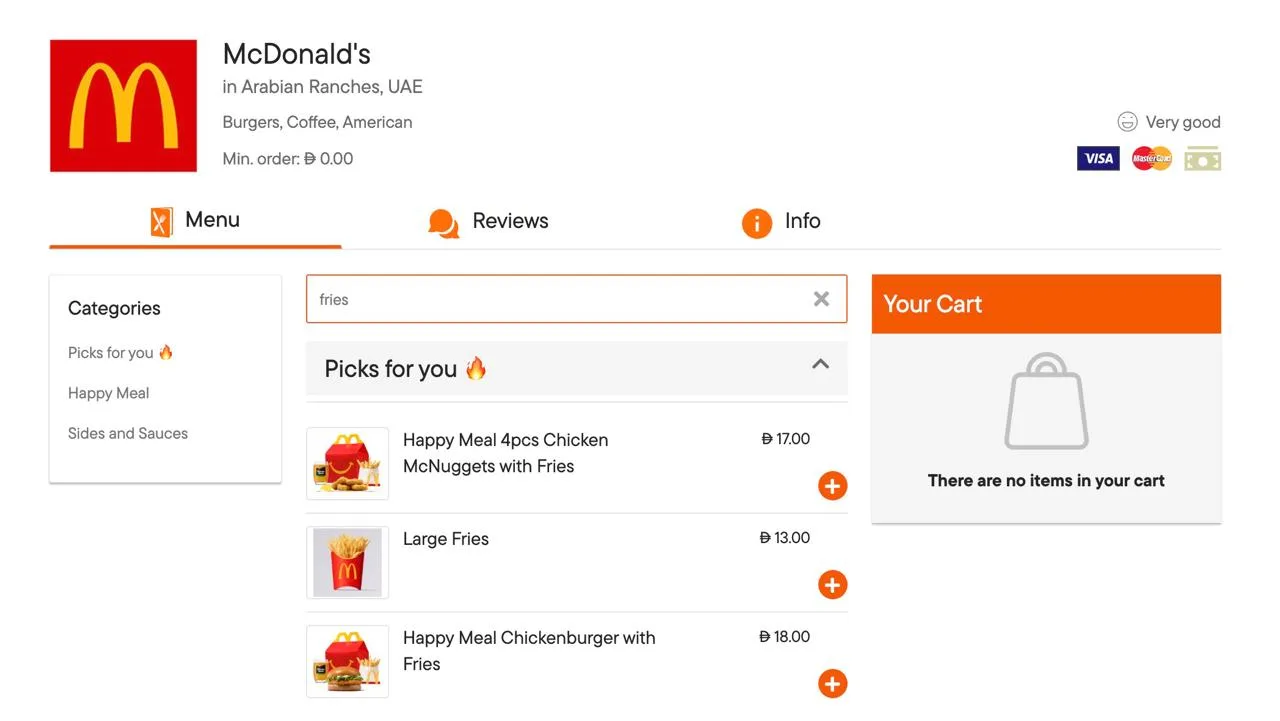This screenshot has width=1280, height=721.
Task: Add Happy Meal 4pcs Chicken McNuggets plus icon
Action: pyautogui.click(x=832, y=486)
